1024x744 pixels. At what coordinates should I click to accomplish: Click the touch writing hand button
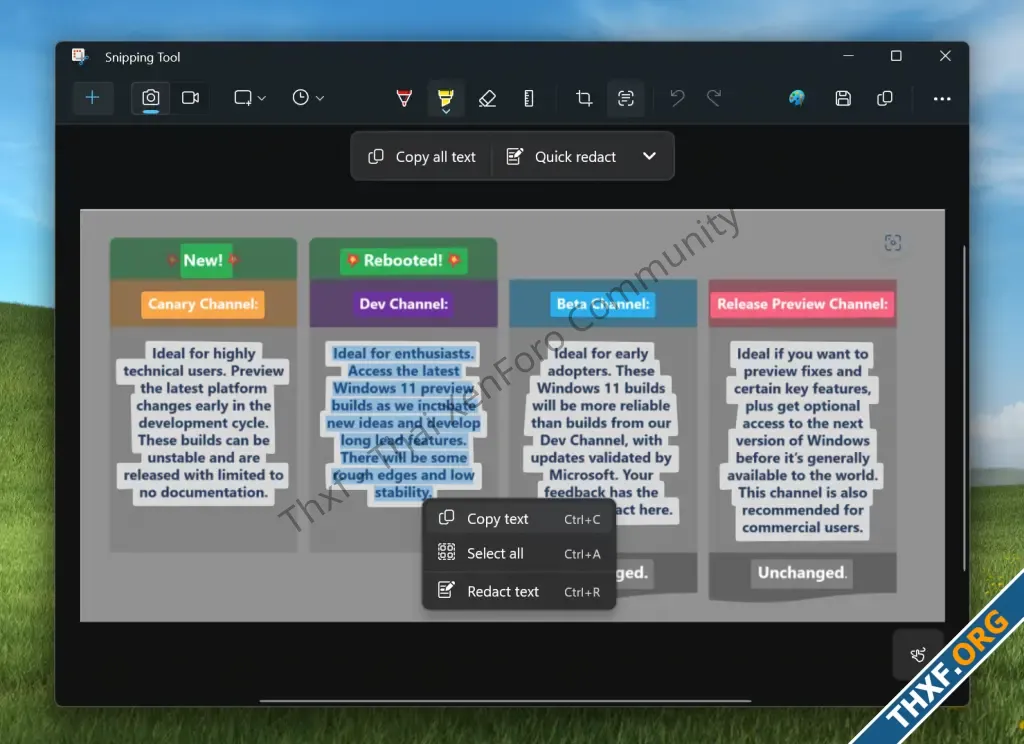[918, 655]
